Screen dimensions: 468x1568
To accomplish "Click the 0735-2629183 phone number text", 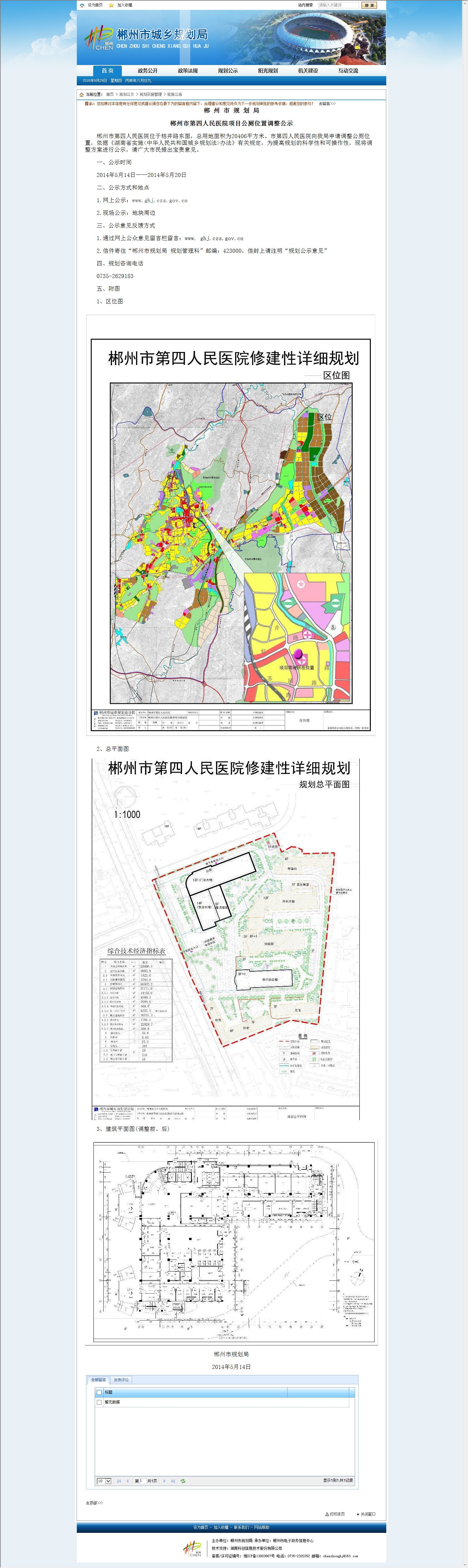I will [114, 276].
